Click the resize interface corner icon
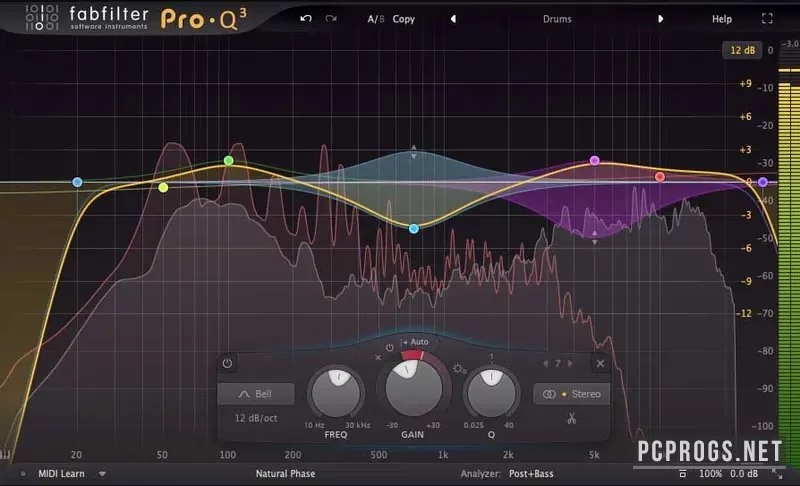The image size is (800, 486). (x=777, y=474)
